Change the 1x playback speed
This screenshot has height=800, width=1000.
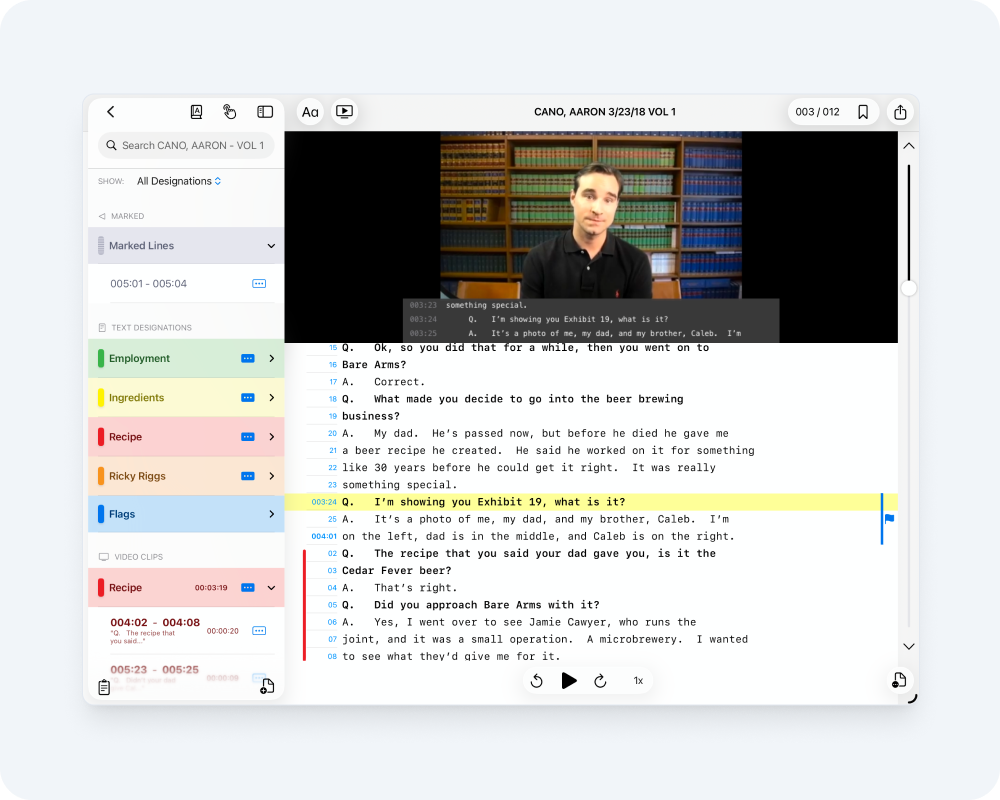pos(638,681)
